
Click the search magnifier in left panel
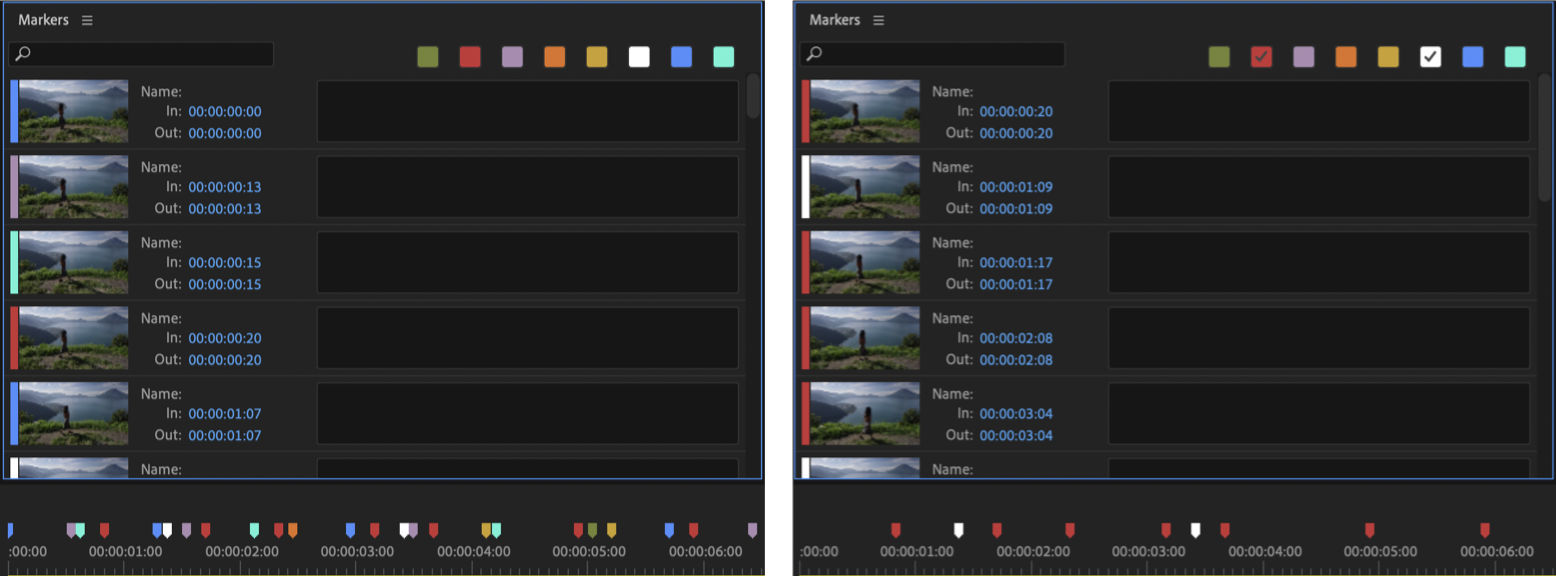tap(23, 54)
